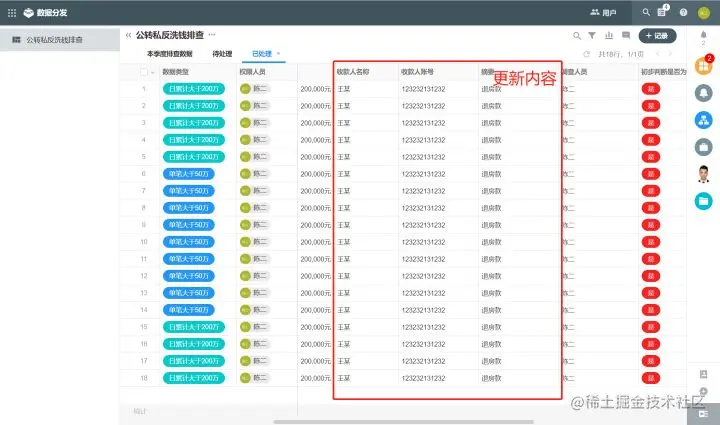Viewport: 720px width, 425px height.
Task: Refresh the table with the reload icon
Action: pyautogui.click(x=586, y=54)
